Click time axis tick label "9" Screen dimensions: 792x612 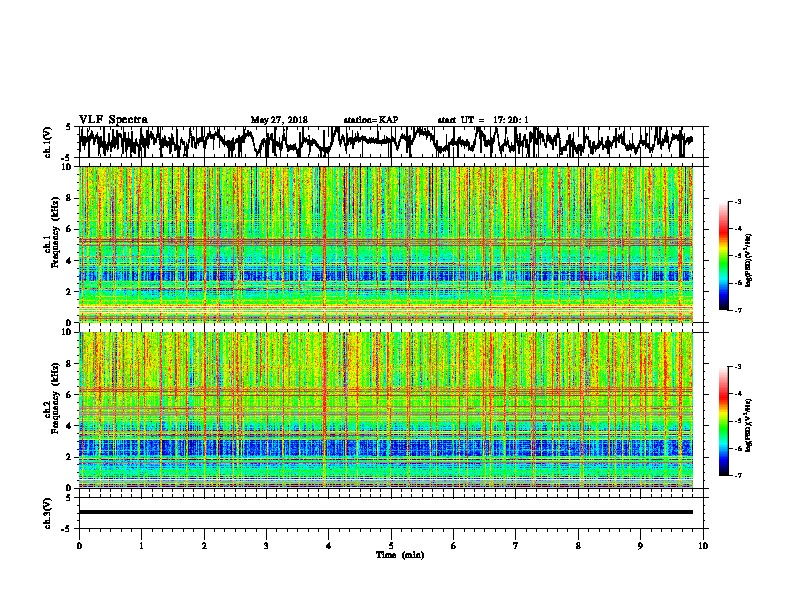coord(640,546)
